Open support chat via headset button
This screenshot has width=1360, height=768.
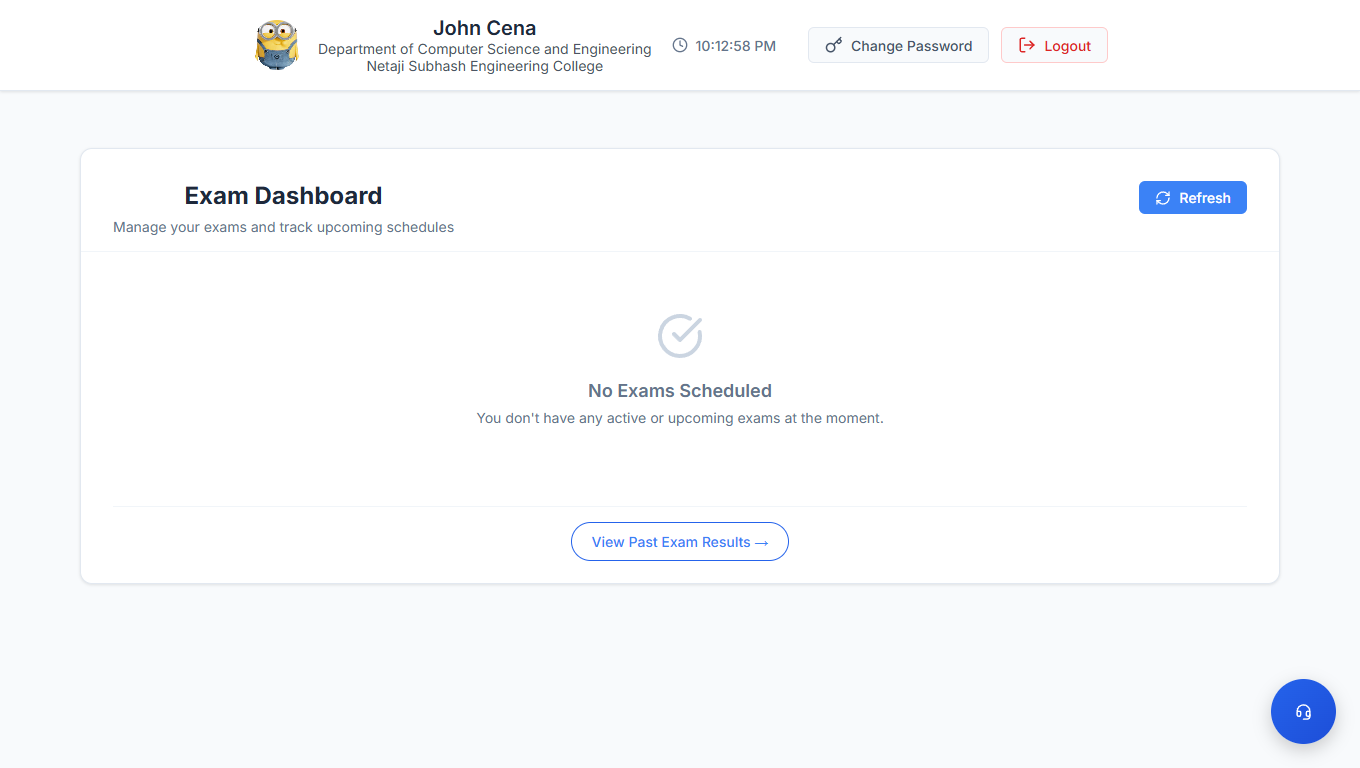coord(1303,712)
